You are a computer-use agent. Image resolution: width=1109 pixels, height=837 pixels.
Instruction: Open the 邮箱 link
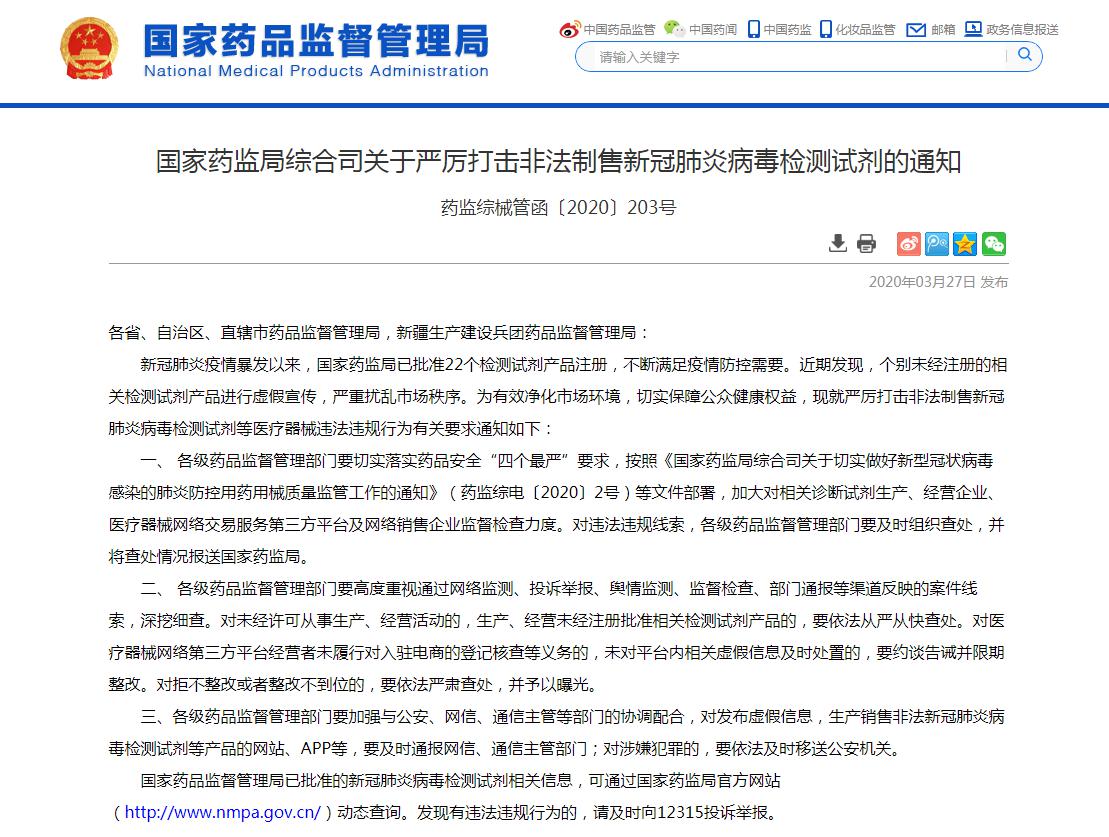click(x=943, y=30)
